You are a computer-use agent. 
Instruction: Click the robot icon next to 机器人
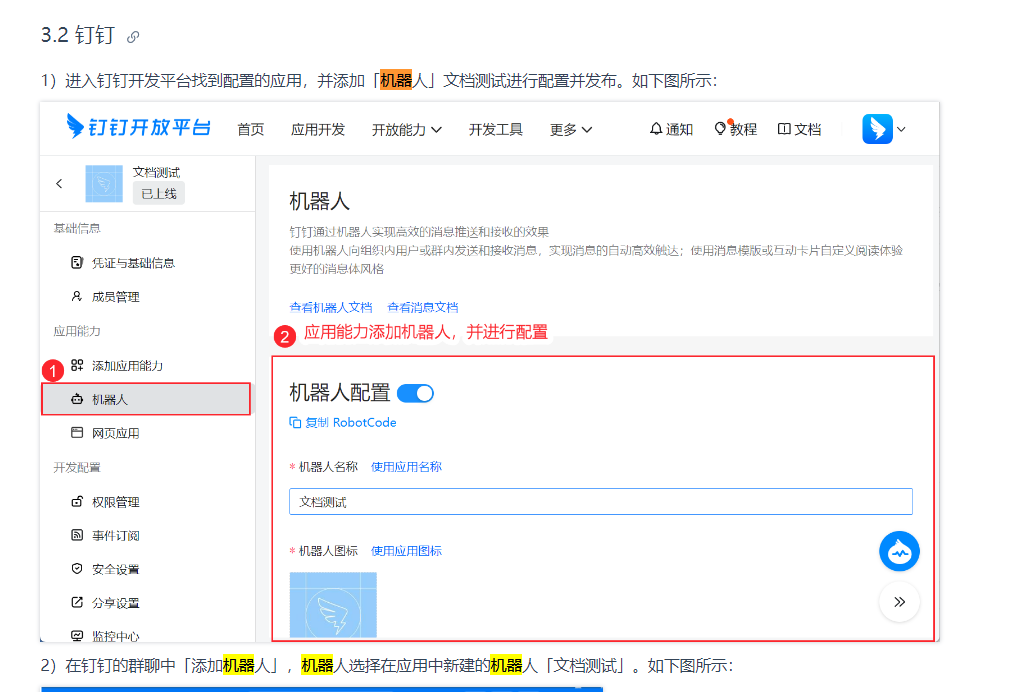click(x=77, y=399)
